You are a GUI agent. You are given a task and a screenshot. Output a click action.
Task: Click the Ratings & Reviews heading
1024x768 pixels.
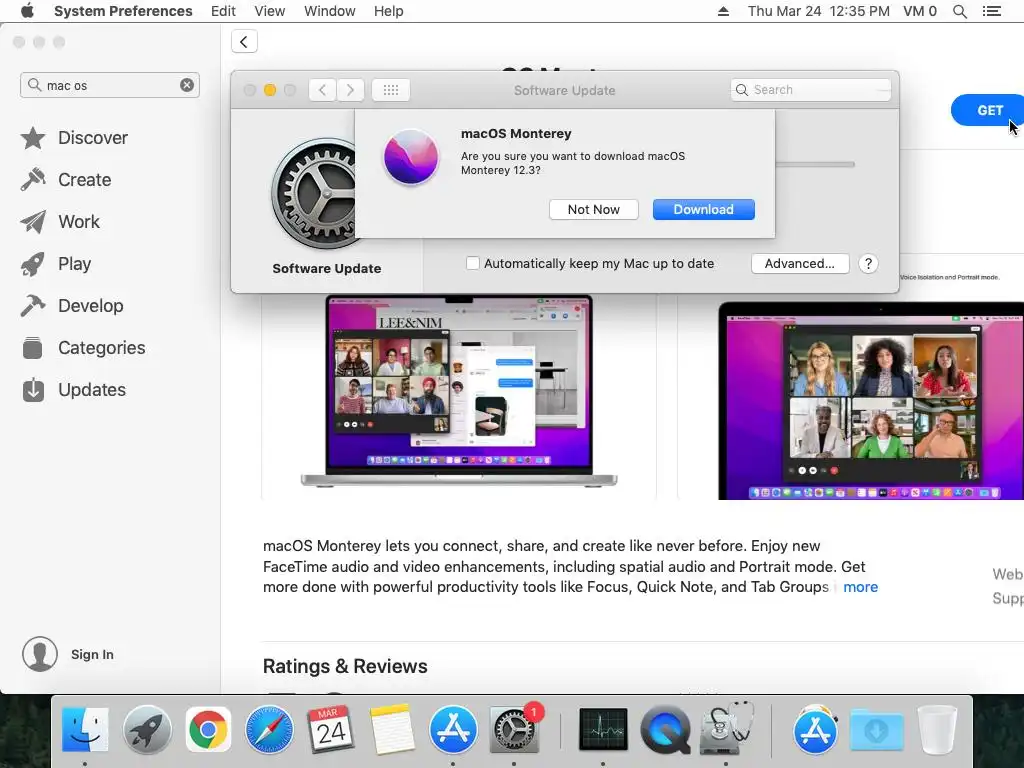[345, 666]
